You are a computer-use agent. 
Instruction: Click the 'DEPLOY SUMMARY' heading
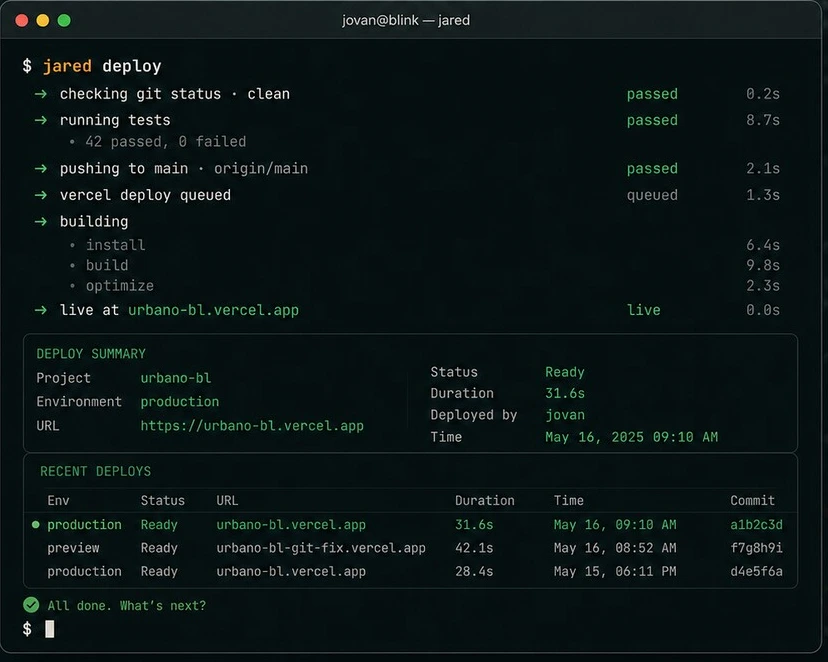coord(91,354)
